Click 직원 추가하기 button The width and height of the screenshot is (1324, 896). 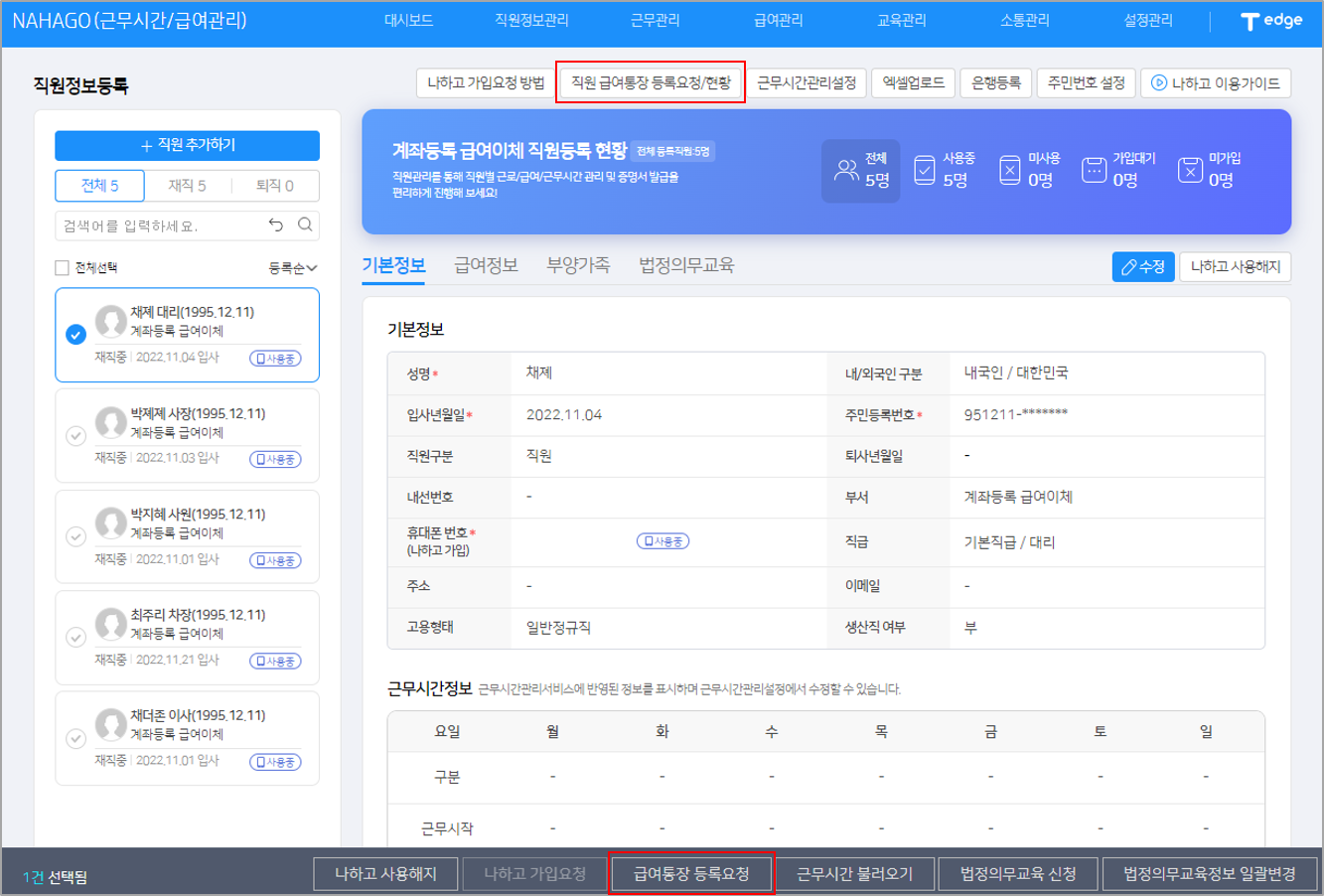tap(187, 145)
